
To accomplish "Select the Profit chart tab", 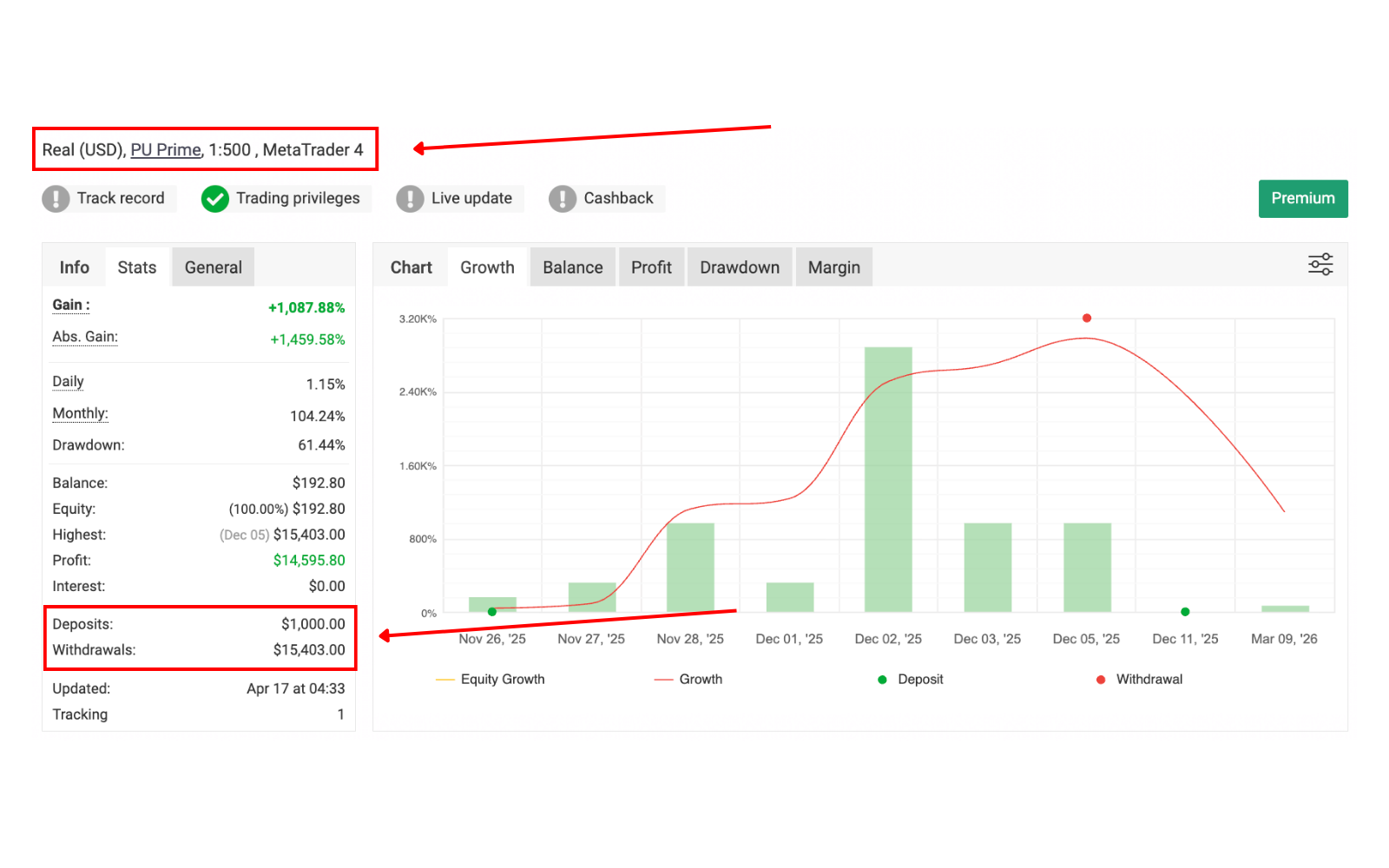I will [x=651, y=267].
